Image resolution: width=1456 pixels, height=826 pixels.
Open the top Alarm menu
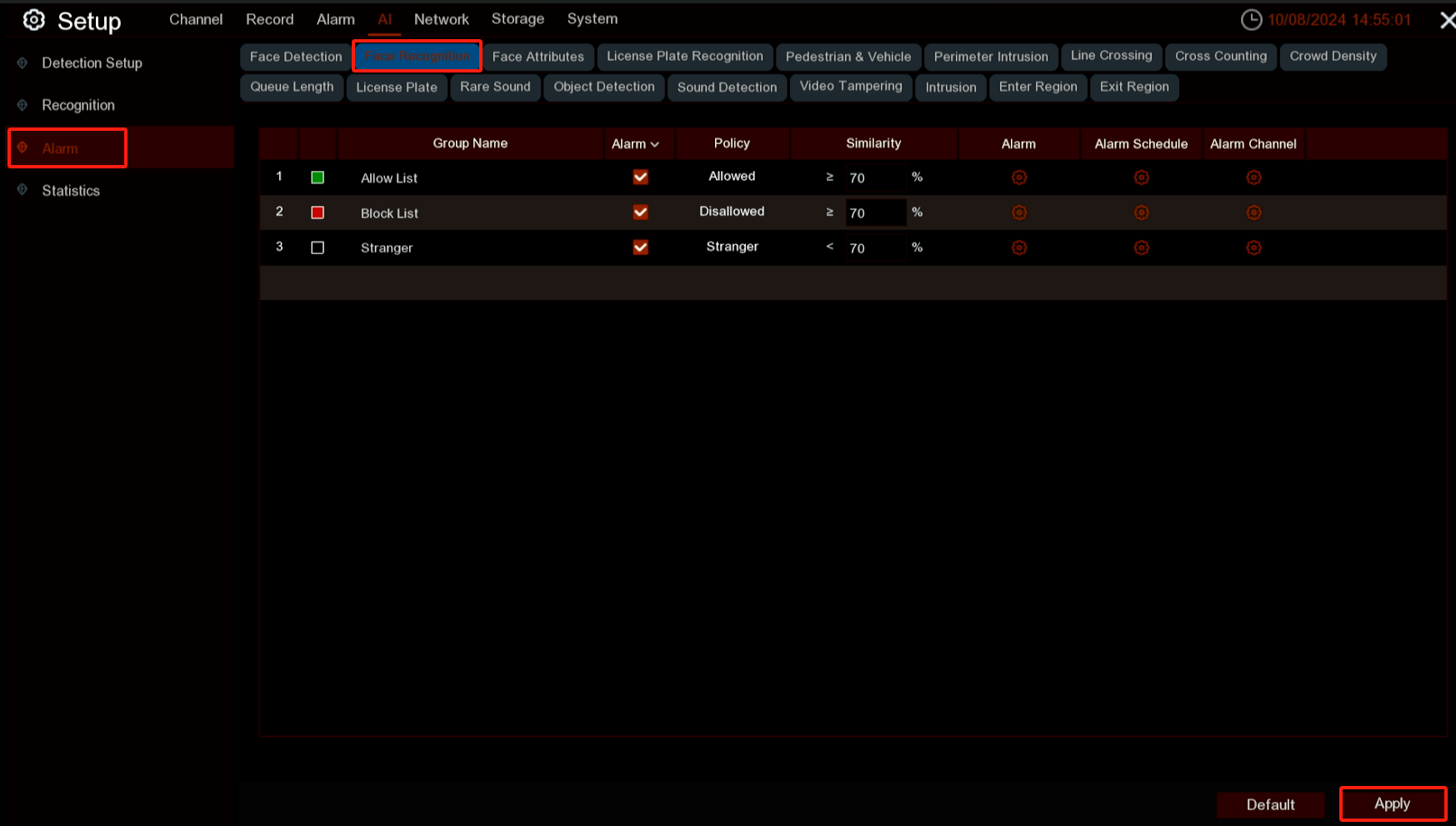tap(335, 19)
